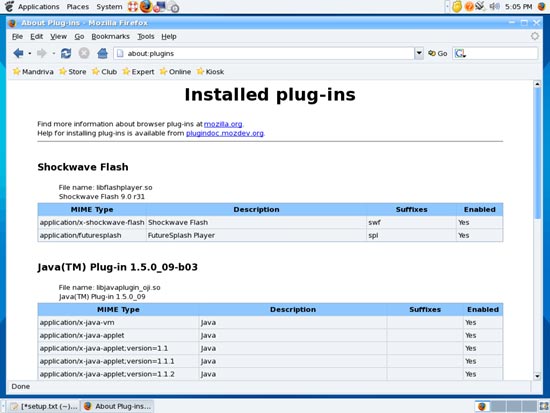This screenshot has height=413, width=550.
Task: Click the show desktop icon in bottom panel
Action: [544, 406]
